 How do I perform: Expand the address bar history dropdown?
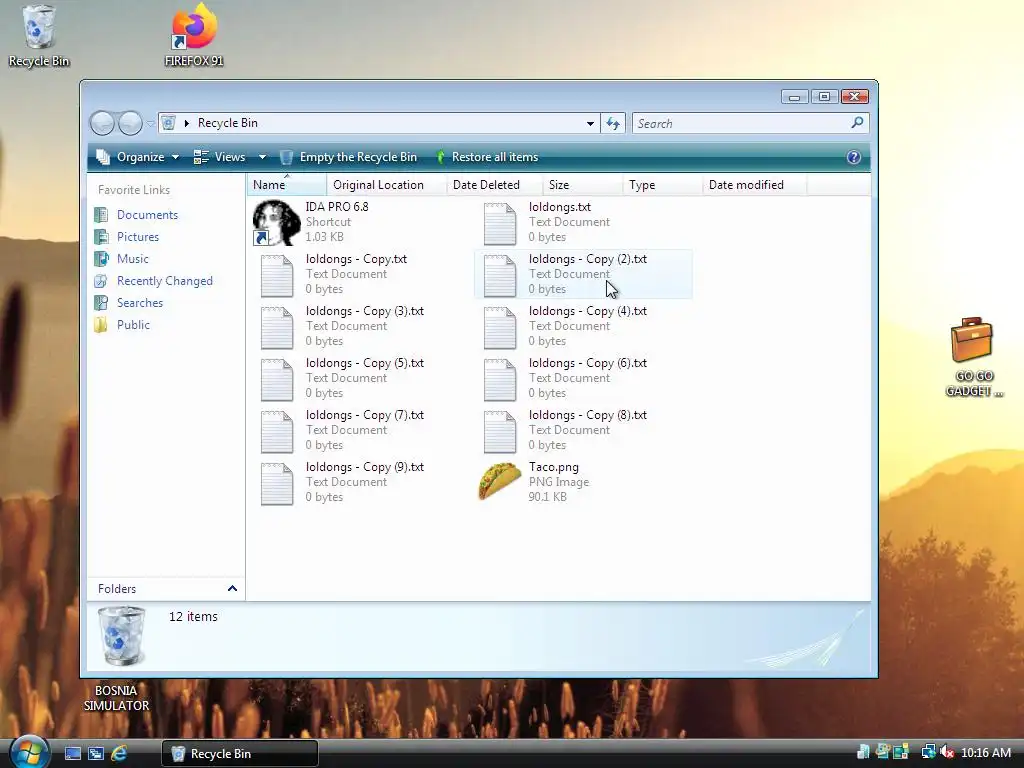point(590,123)
